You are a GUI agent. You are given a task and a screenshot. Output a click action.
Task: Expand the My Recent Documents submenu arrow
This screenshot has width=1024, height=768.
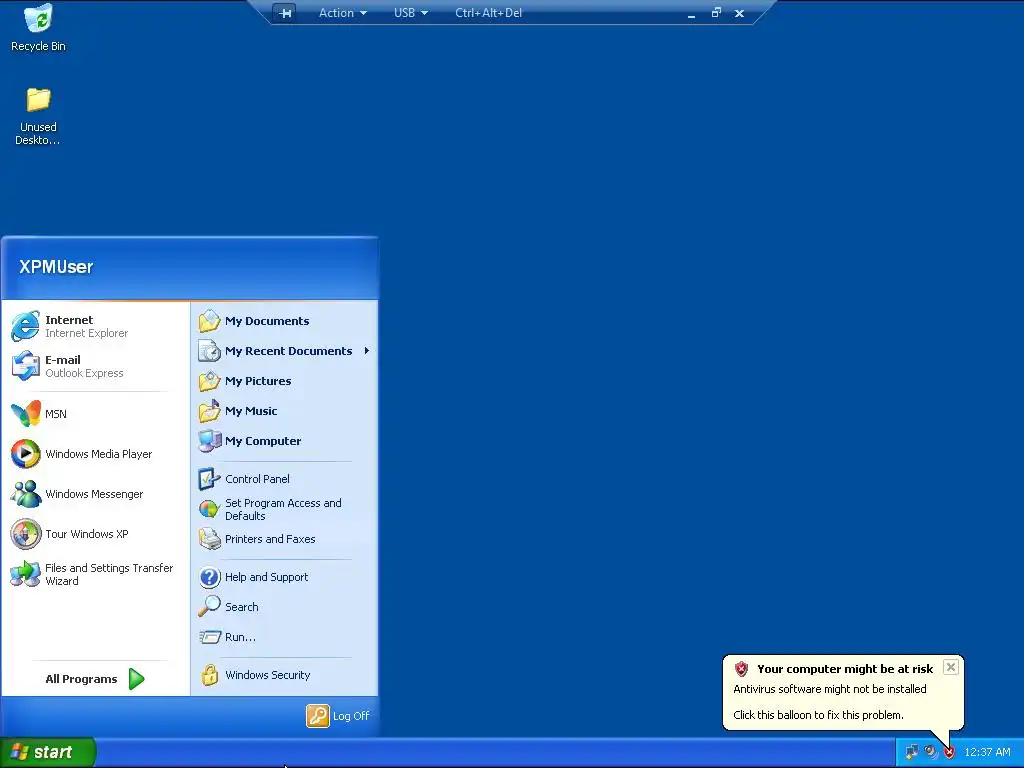[367, 351]
